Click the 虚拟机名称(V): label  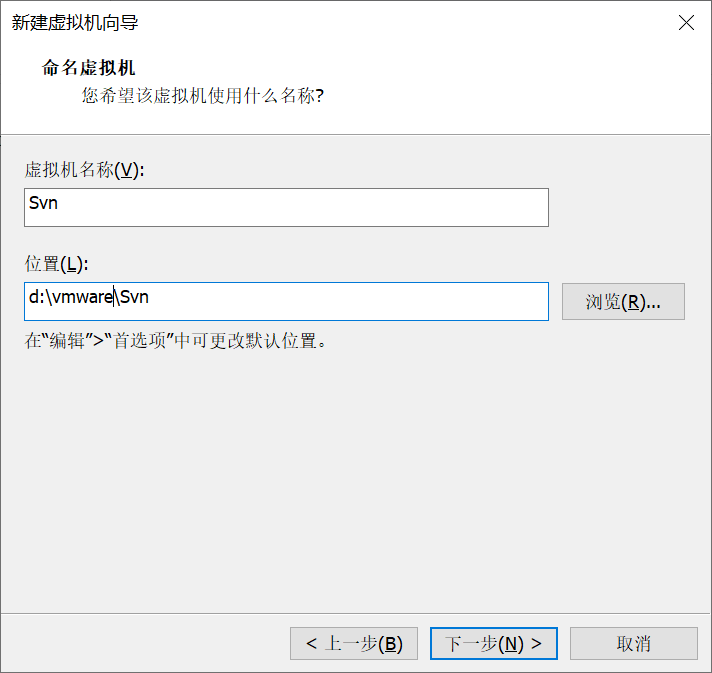(x=84, y=170)
